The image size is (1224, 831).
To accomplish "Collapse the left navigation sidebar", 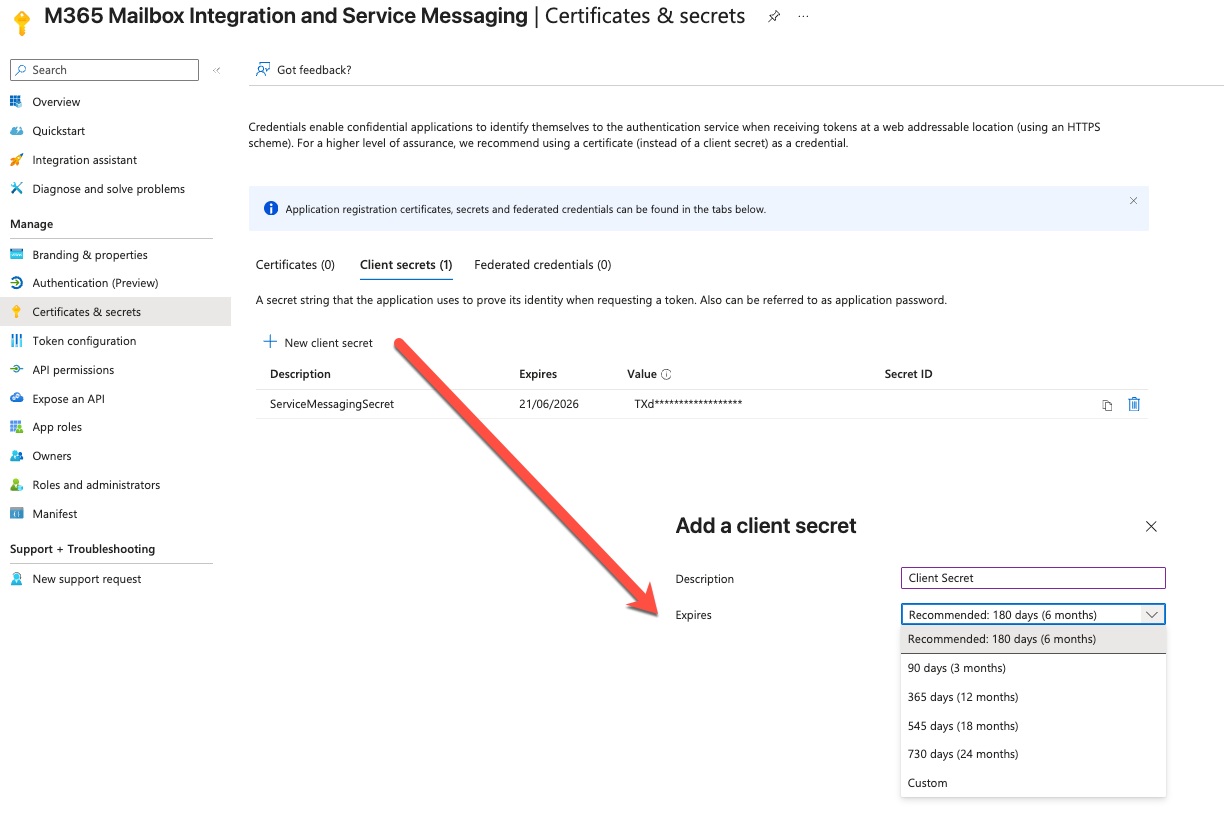I will [216, 69].
